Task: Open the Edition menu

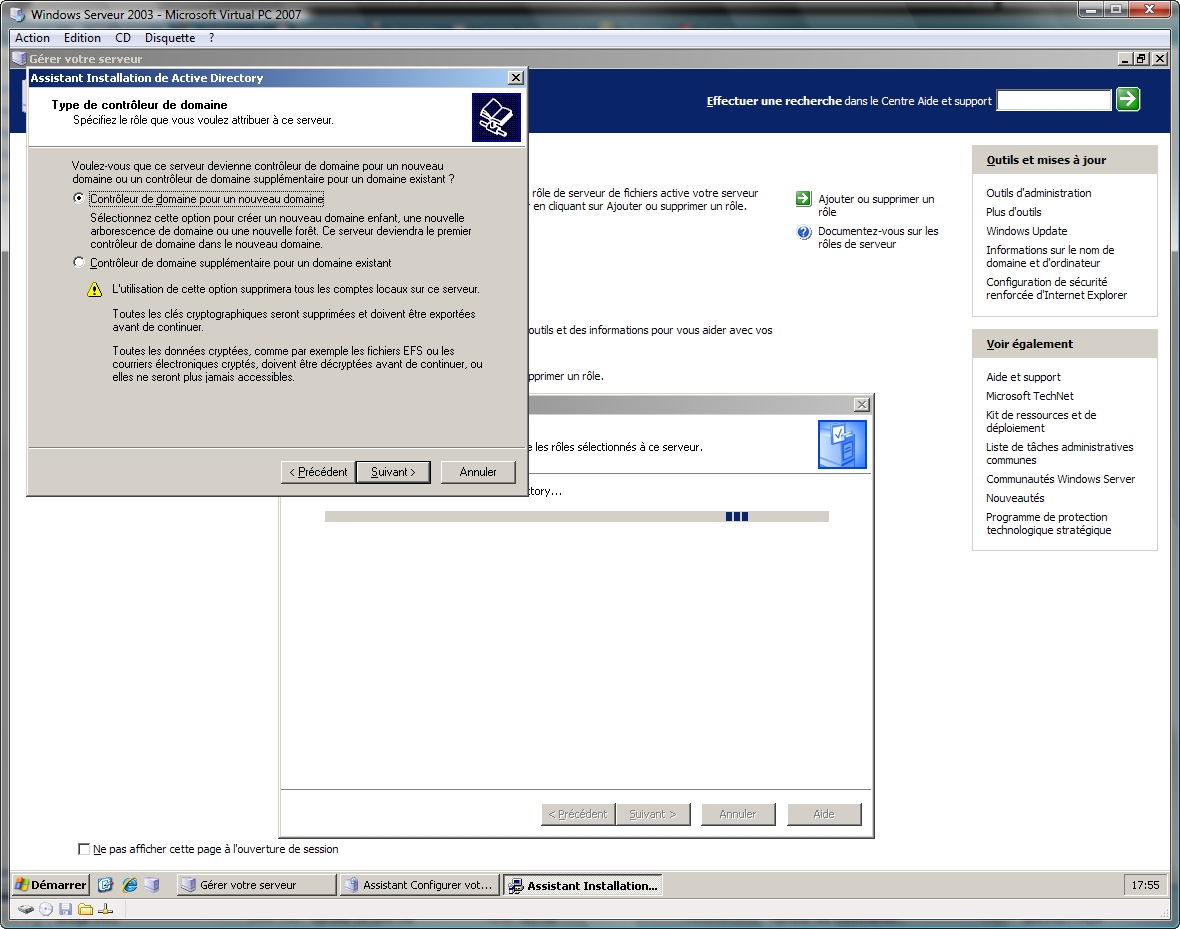Action: point(82,38)
